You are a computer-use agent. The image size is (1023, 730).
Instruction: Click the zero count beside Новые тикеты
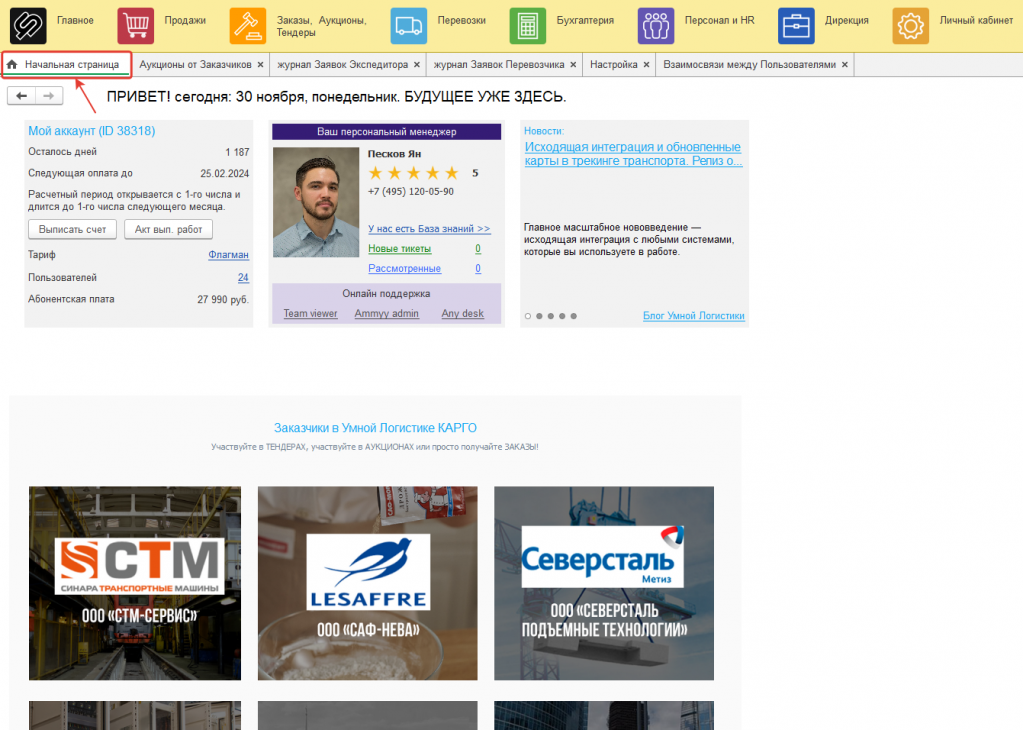478,249
